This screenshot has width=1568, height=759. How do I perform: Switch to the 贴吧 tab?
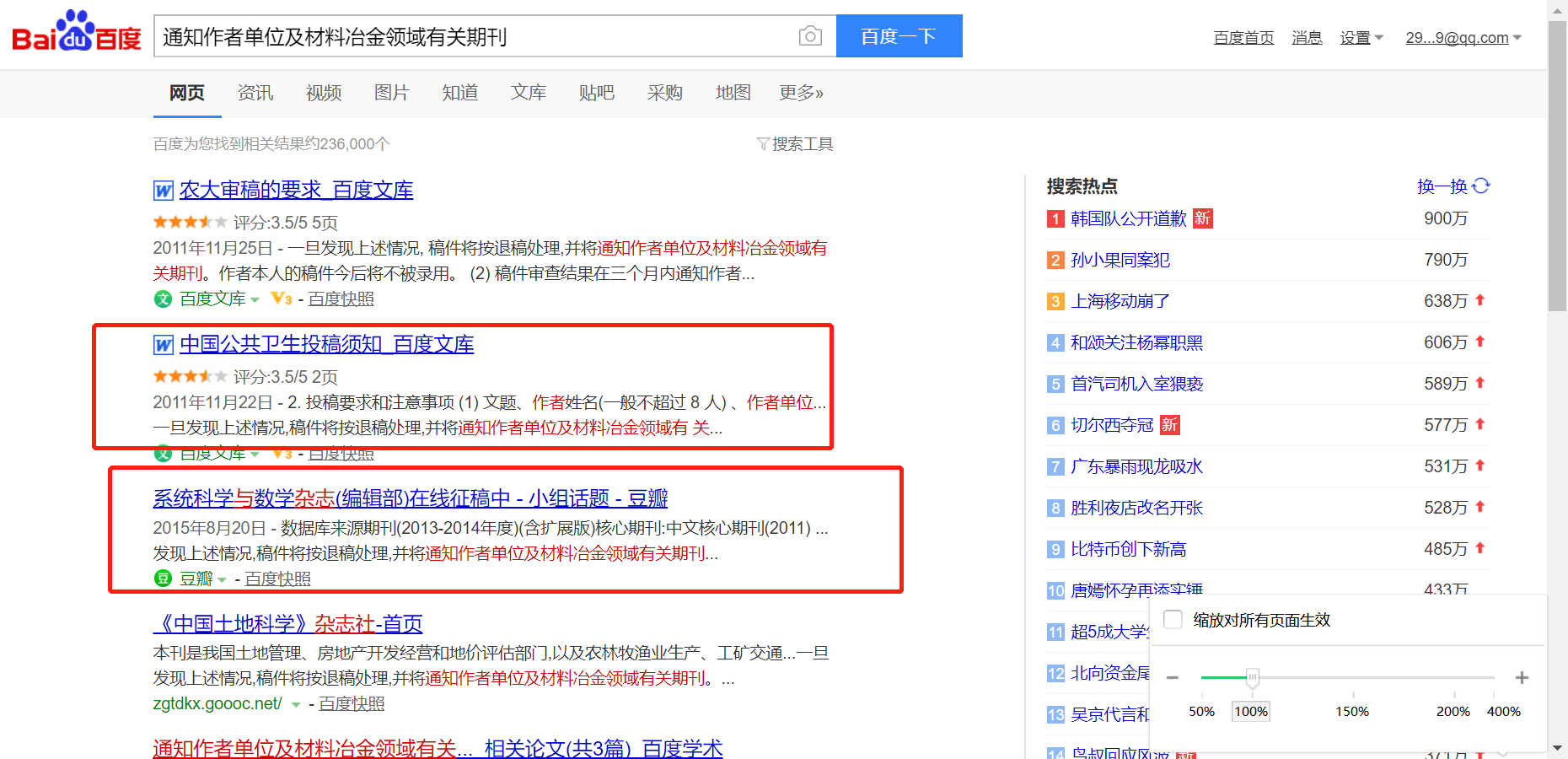[597, 93]
